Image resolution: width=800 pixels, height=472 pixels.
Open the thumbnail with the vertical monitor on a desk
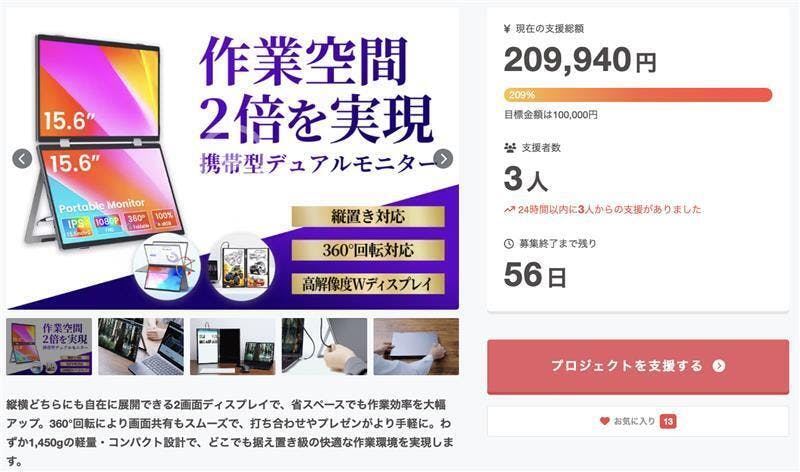pos(232,346)
